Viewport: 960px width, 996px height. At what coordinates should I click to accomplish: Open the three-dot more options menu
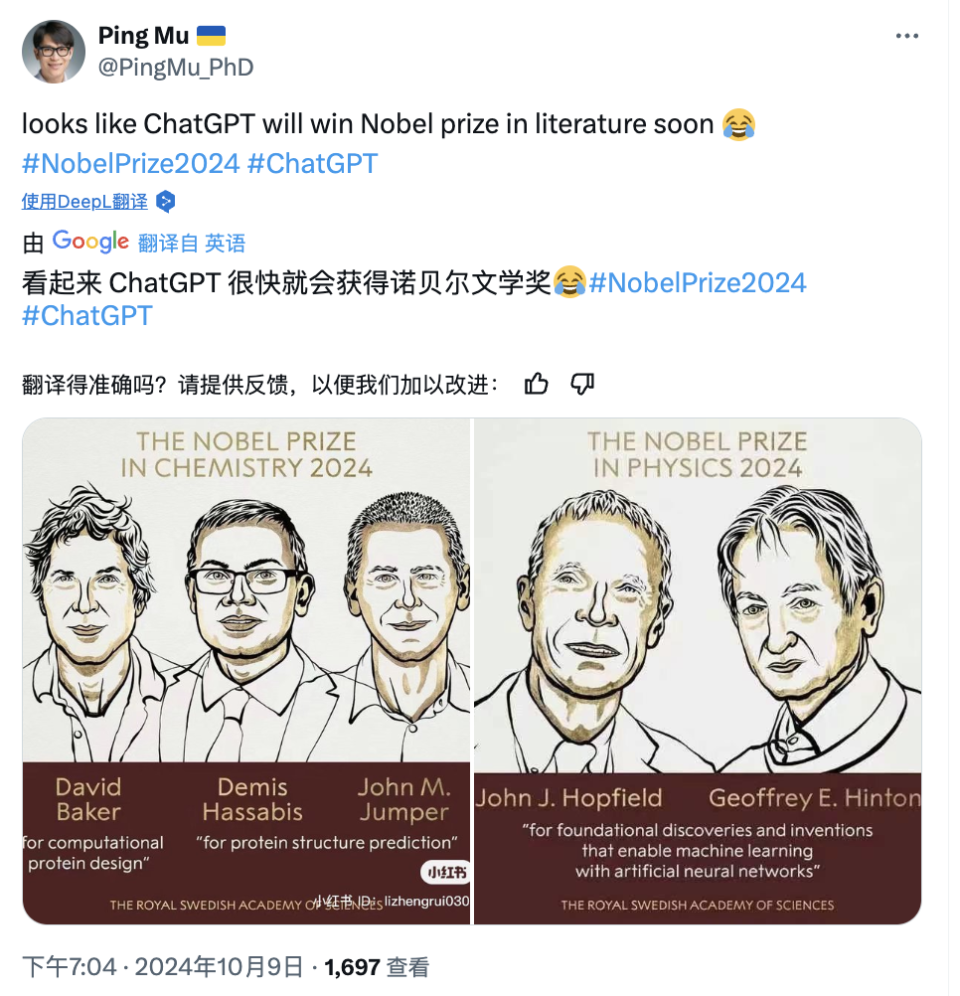tap(907, 36)
